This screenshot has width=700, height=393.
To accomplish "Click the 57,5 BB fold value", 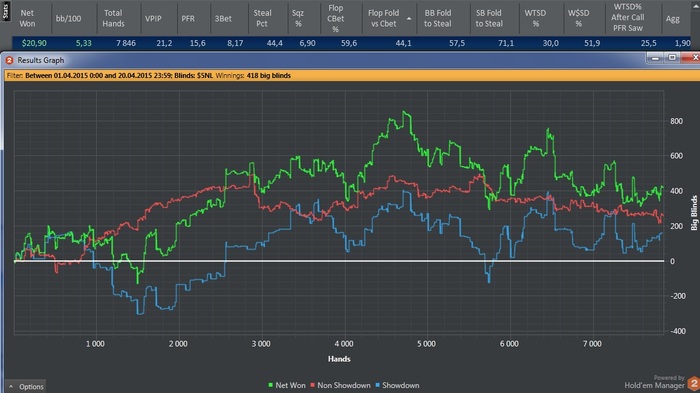I will point(457,43).
